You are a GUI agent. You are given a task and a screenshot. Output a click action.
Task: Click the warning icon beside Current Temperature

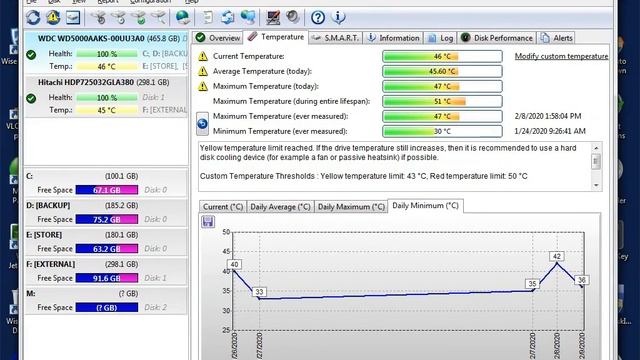click(203, 56)
